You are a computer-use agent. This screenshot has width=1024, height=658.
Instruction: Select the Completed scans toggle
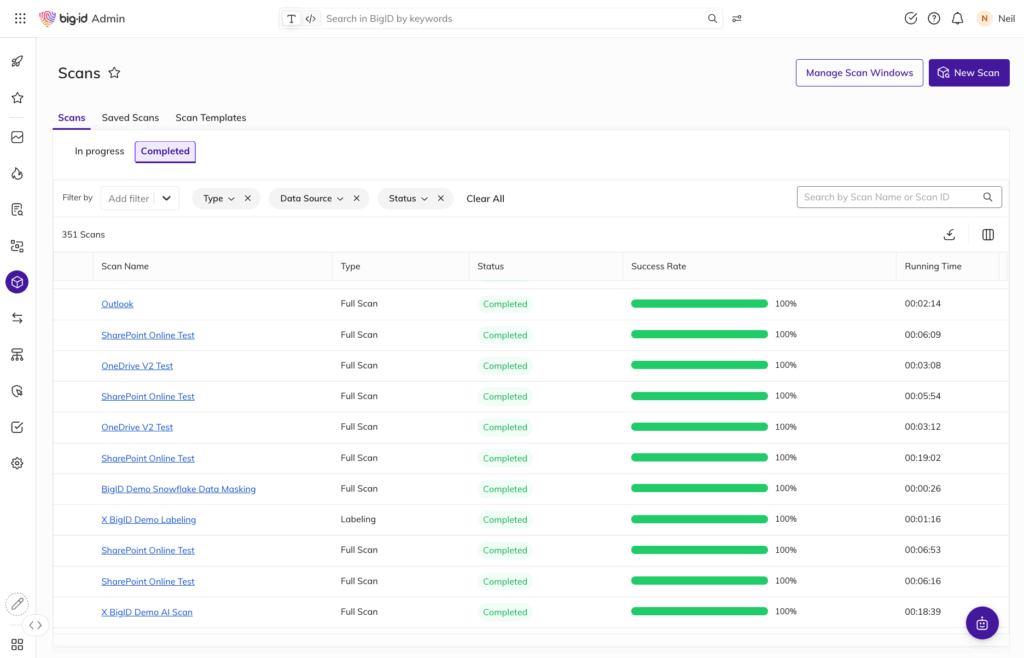click(165, 152)
